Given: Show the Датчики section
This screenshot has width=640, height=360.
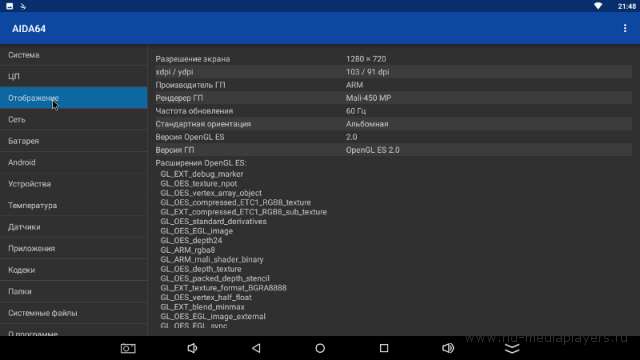Looking at the screenshot, I should pyautogui.click(x=73, y=227).
